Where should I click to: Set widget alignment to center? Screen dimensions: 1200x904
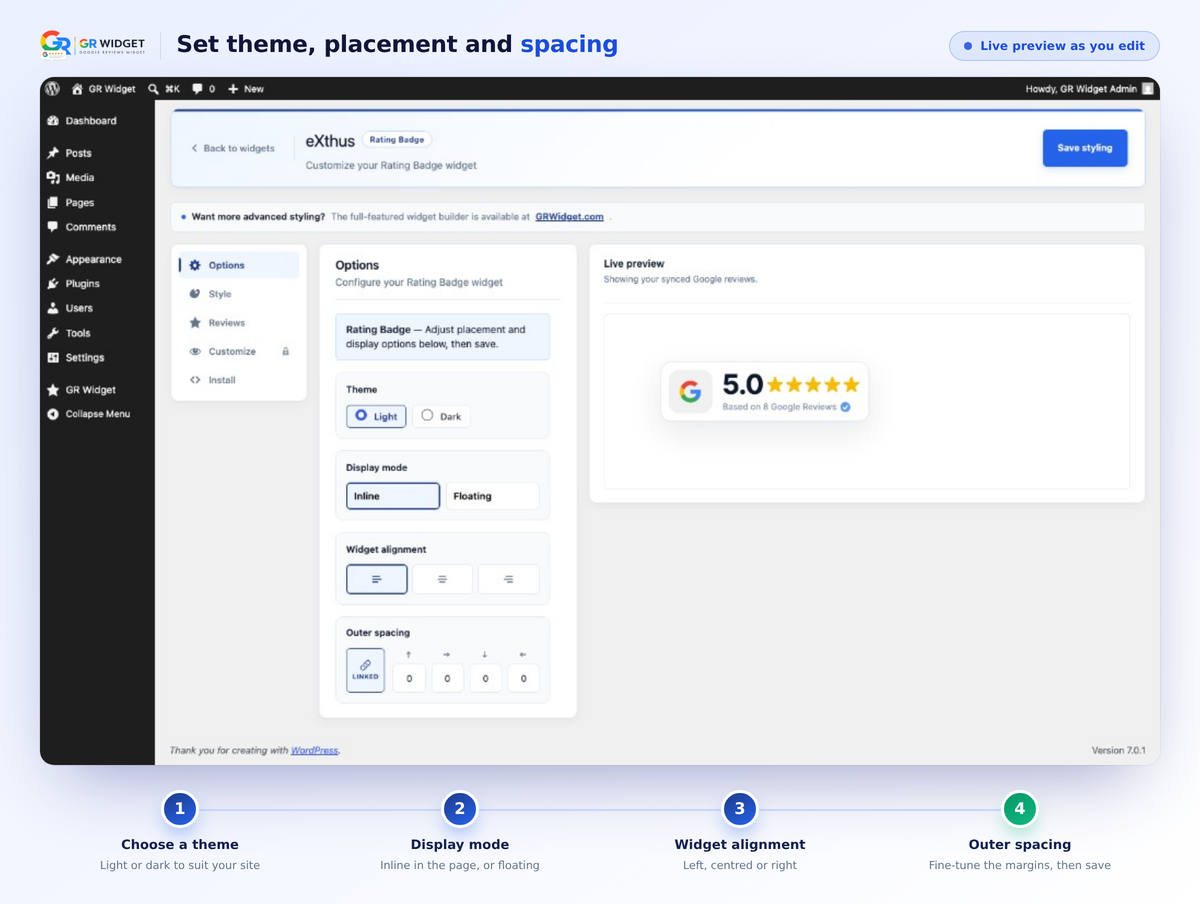[442, 579]
